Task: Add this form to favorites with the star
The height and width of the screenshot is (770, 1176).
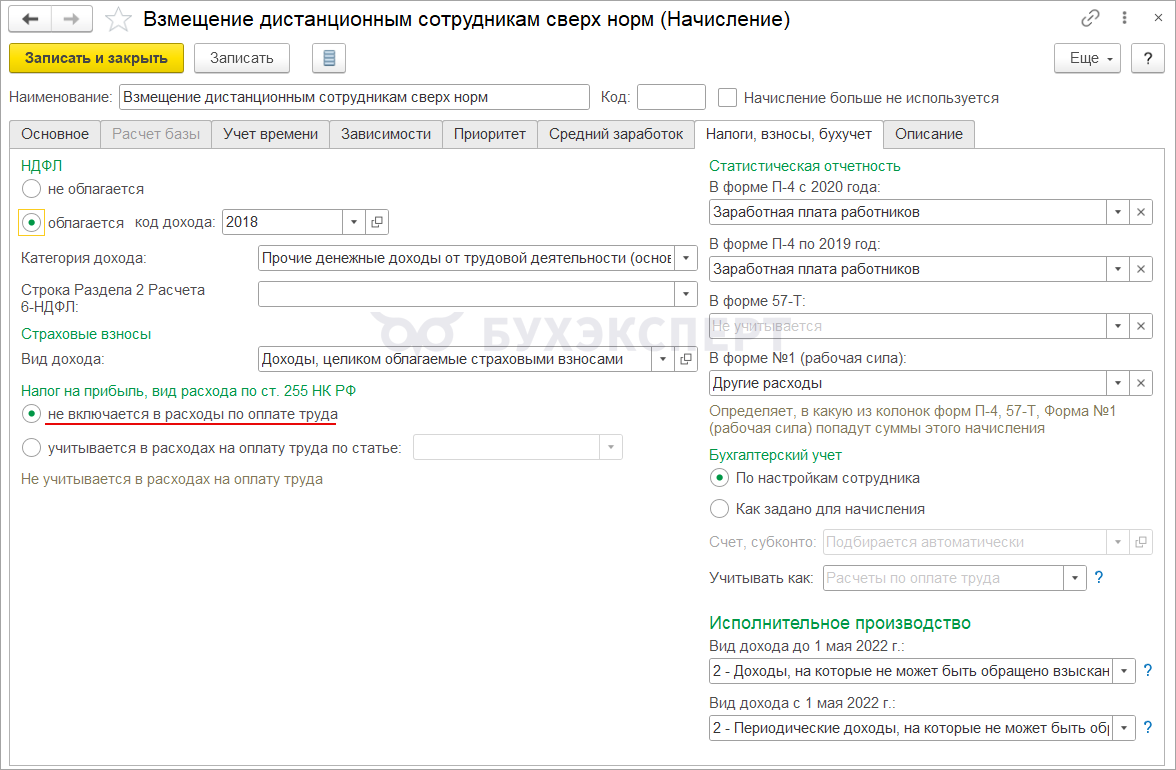Action: pos(118,19)
